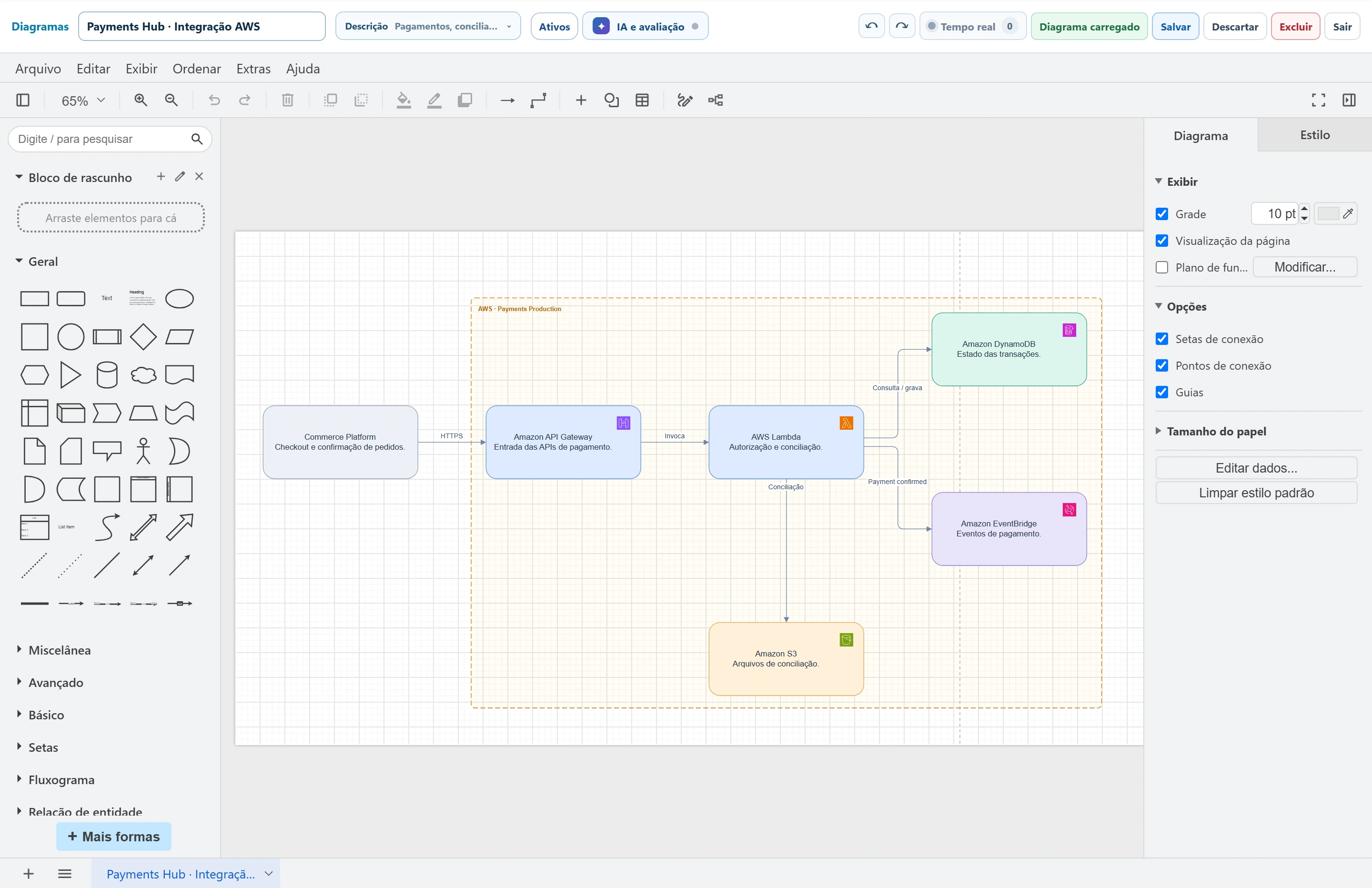The image size is (1372, 888).
Task: Open the page tab dropdown chevron
Action: [269, 874]
